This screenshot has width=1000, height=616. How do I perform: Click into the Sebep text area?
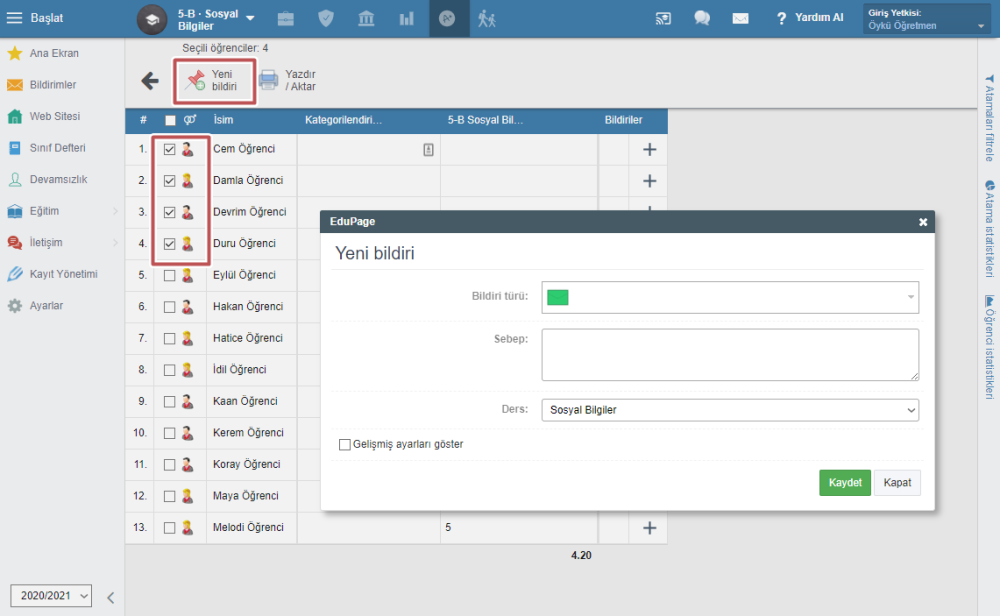(730, 355)
